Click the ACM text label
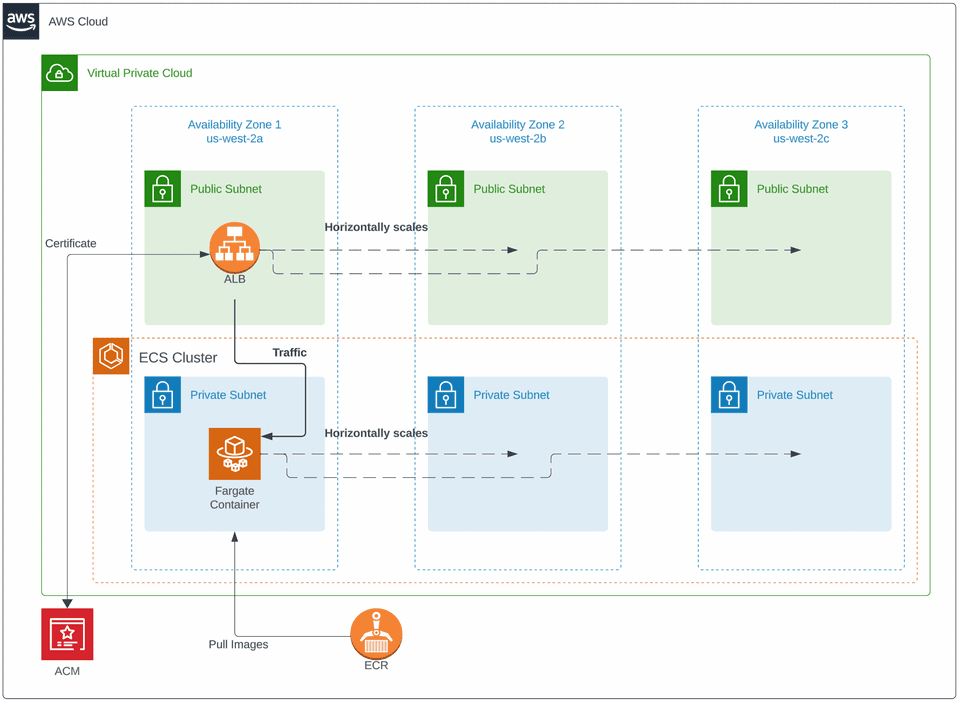Screen dimensions: 960x702 click(67, 671)
